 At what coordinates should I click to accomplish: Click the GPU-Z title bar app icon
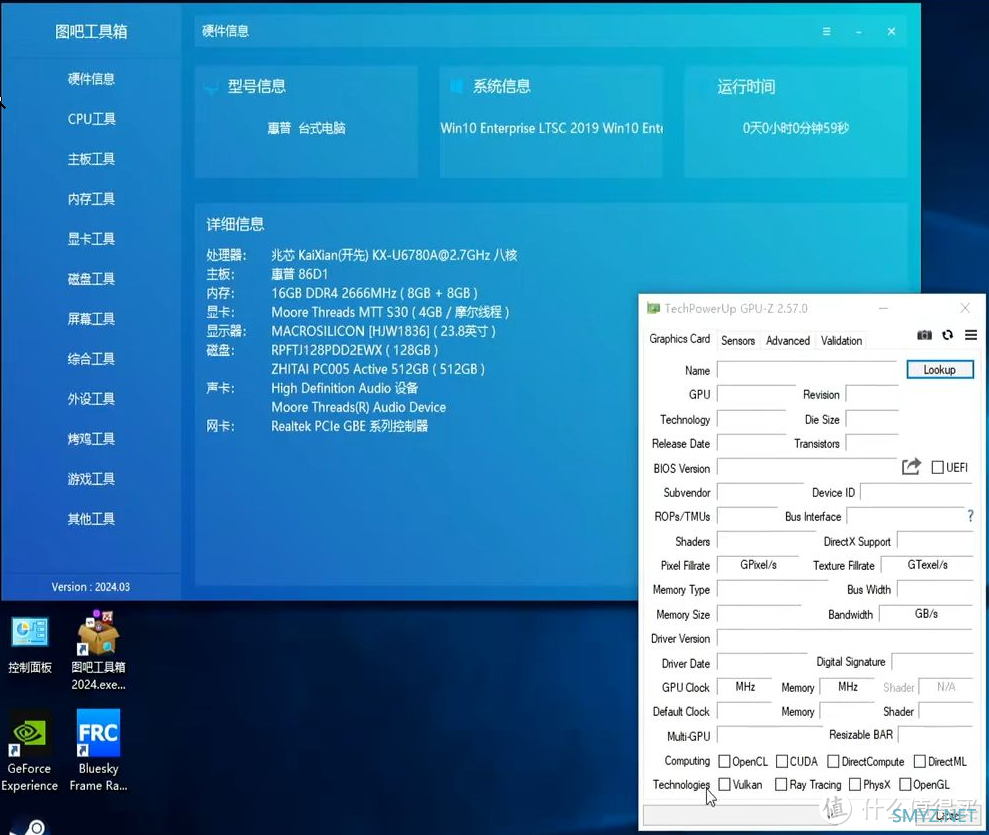(x=653, y=308)
